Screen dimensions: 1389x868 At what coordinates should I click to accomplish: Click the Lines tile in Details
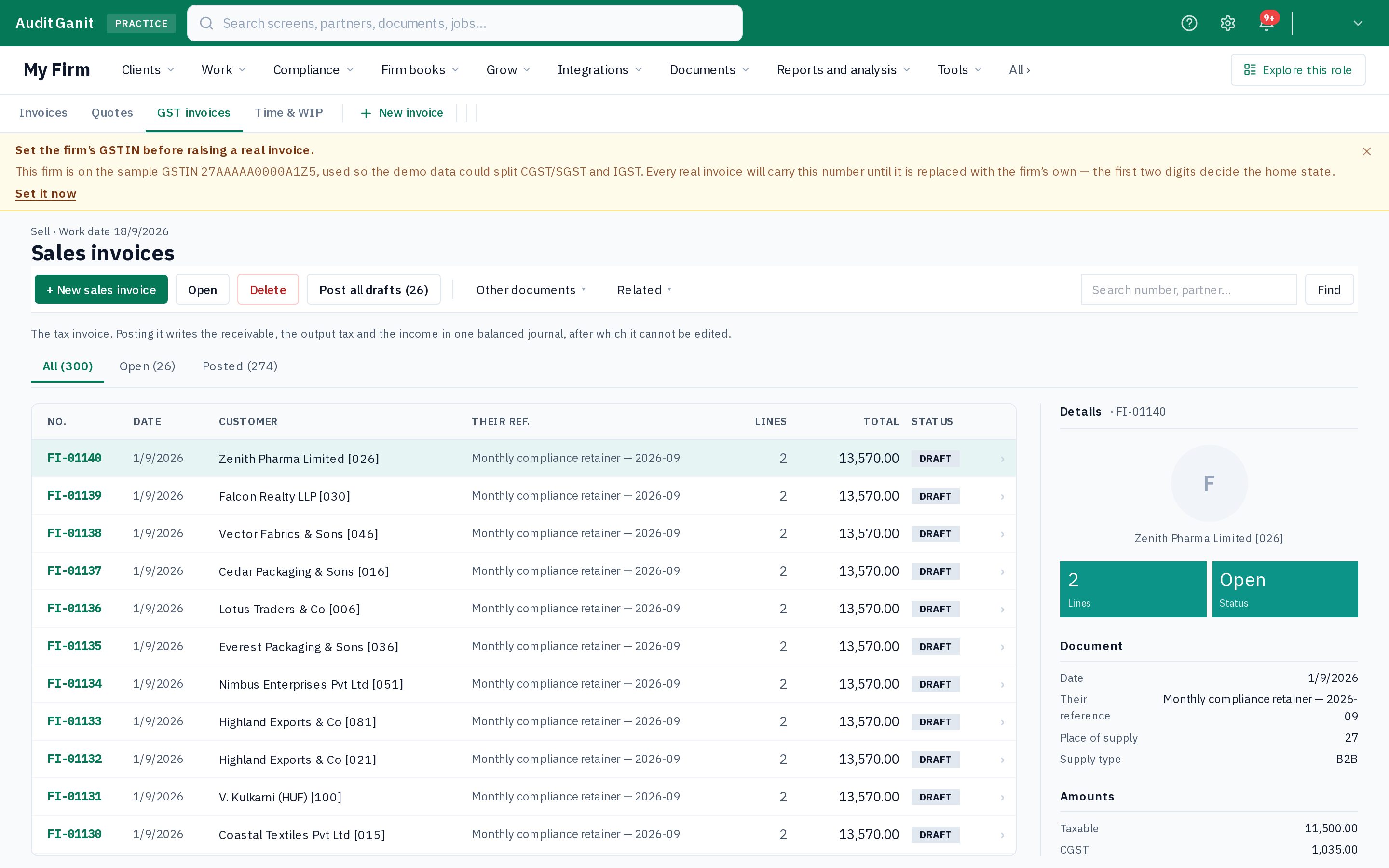pos(1132,589)
